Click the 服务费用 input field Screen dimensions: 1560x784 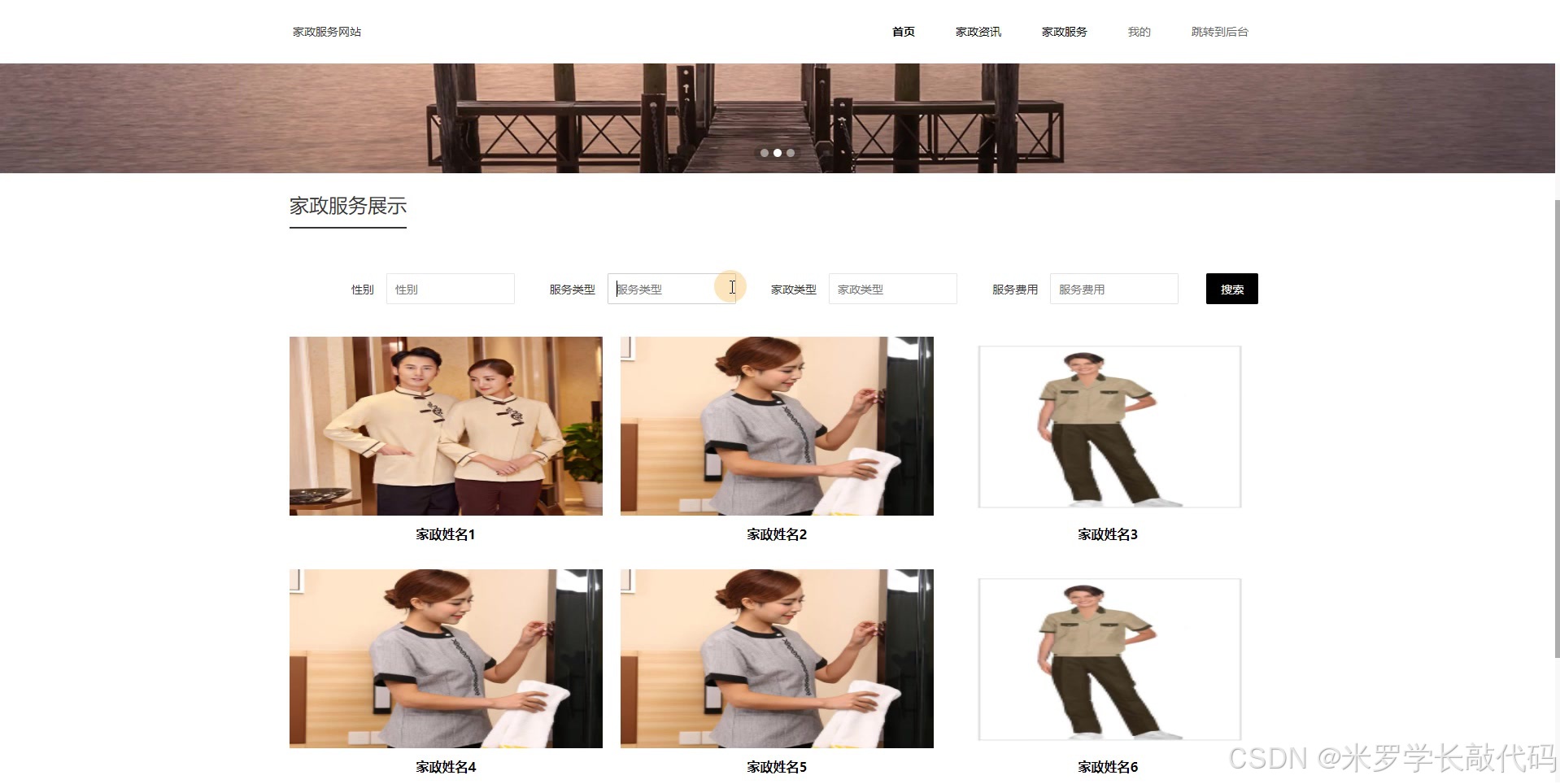(1113, 289)
